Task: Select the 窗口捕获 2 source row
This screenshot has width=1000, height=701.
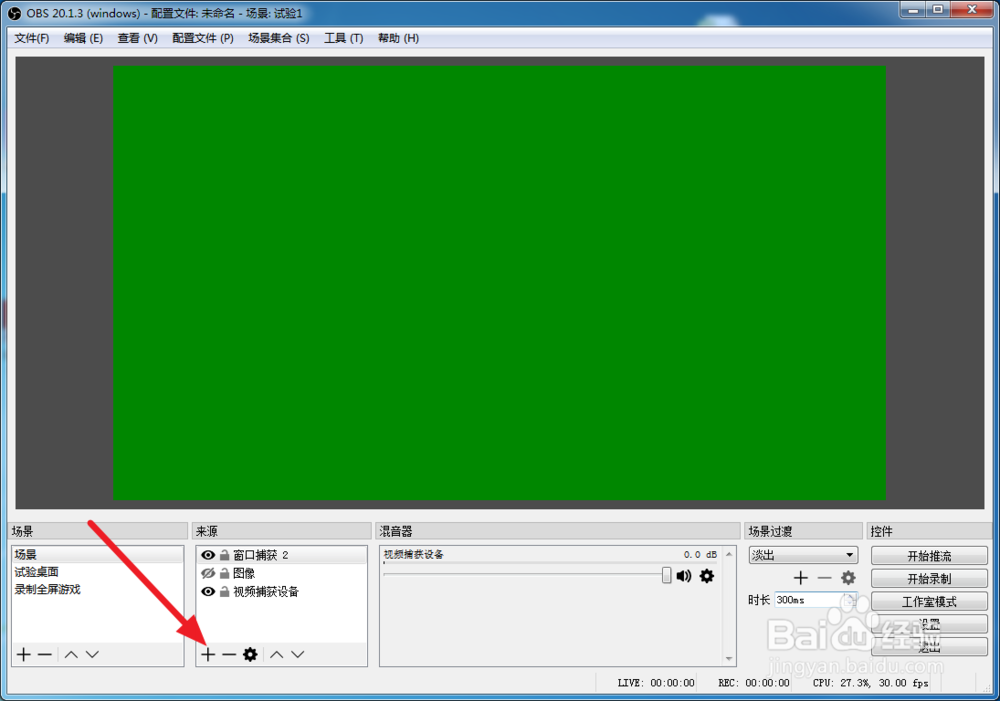Action: (x=281, y=555)
